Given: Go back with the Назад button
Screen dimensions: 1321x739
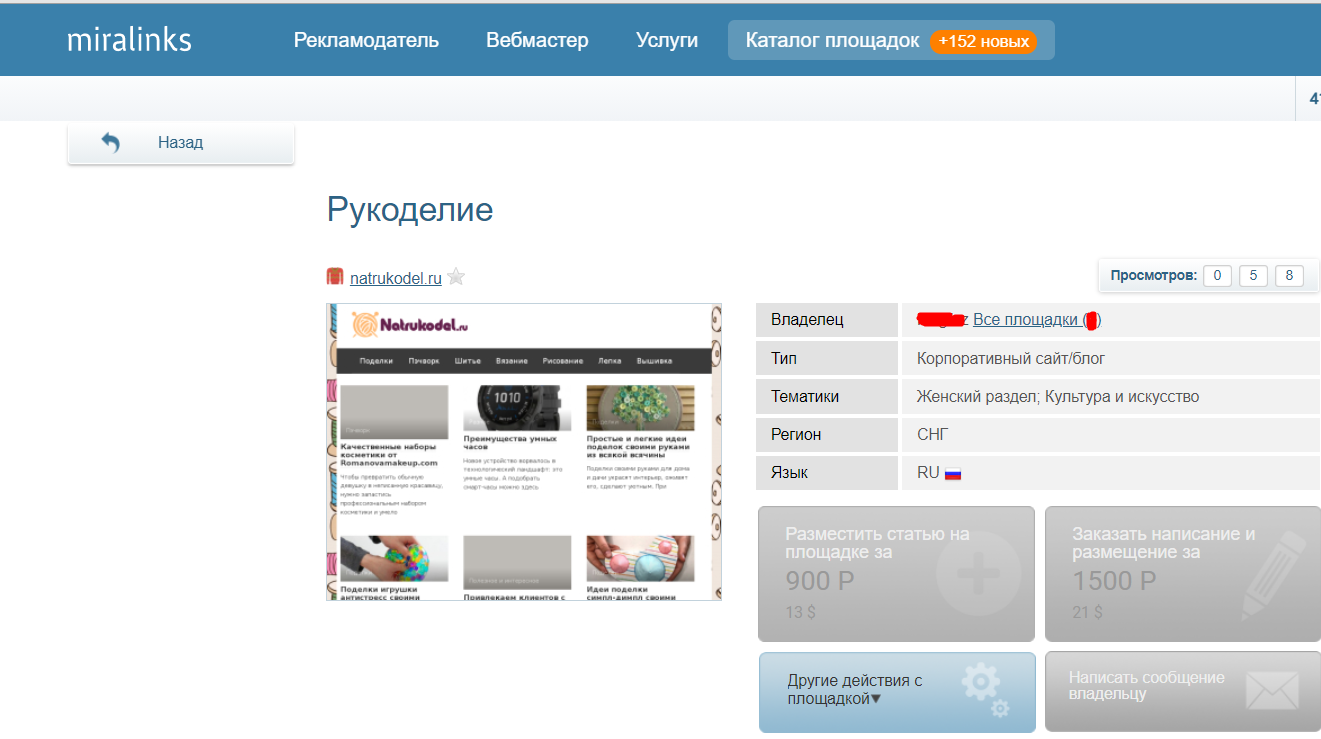Looking at the screenshot, I should 181,143.
